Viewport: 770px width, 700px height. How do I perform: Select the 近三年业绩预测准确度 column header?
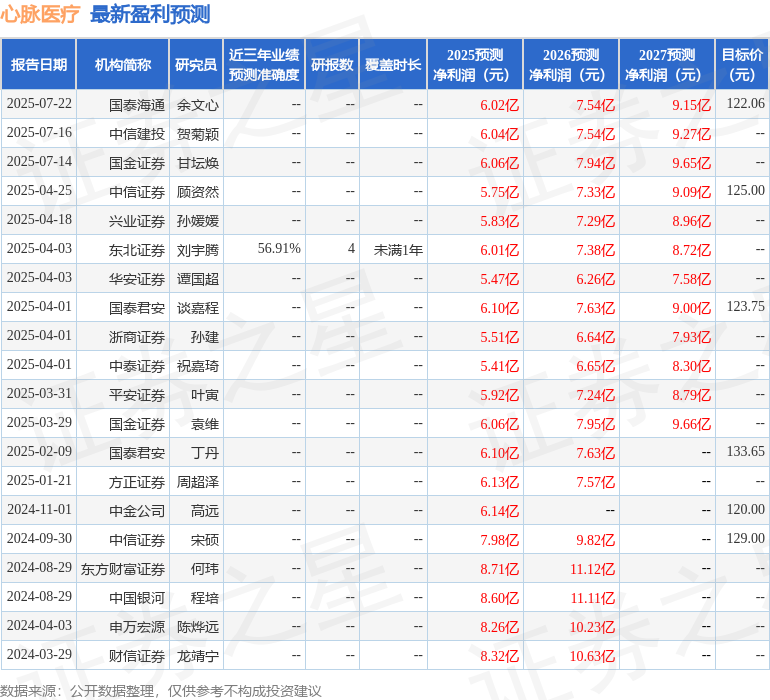click(x=264, y=65)
